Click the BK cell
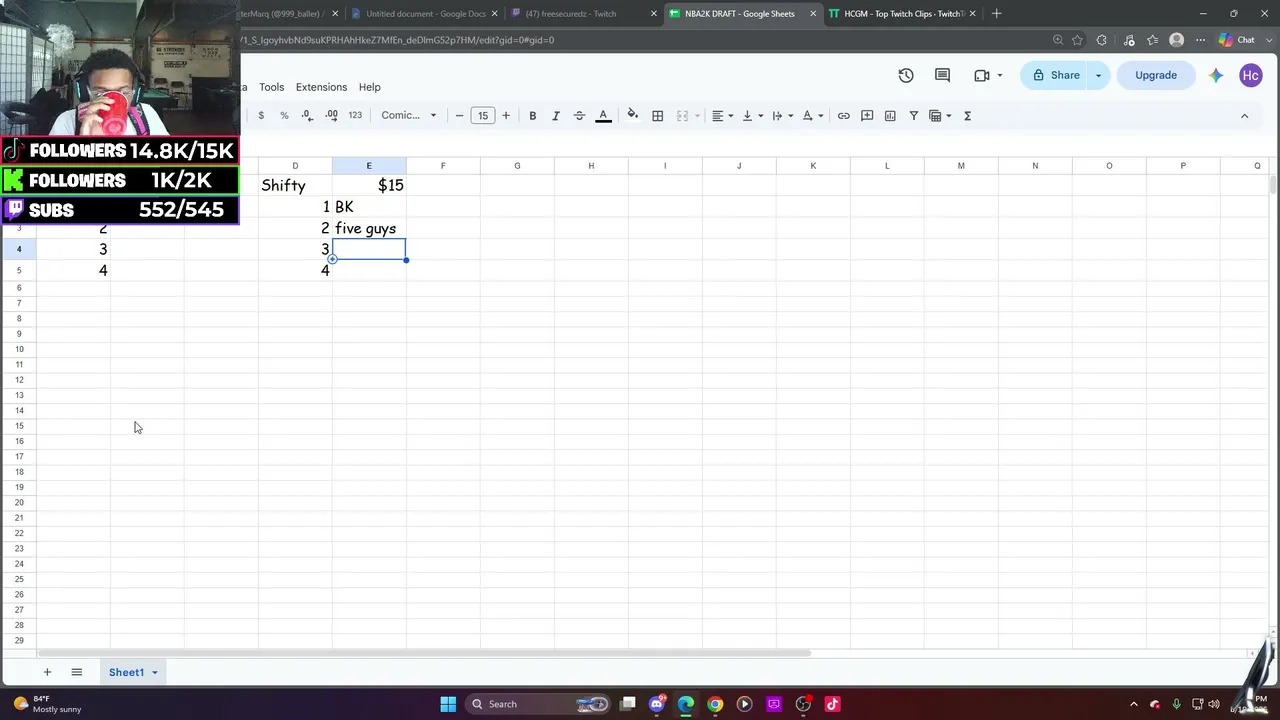The image size is (1280, 720). point(369,207)
